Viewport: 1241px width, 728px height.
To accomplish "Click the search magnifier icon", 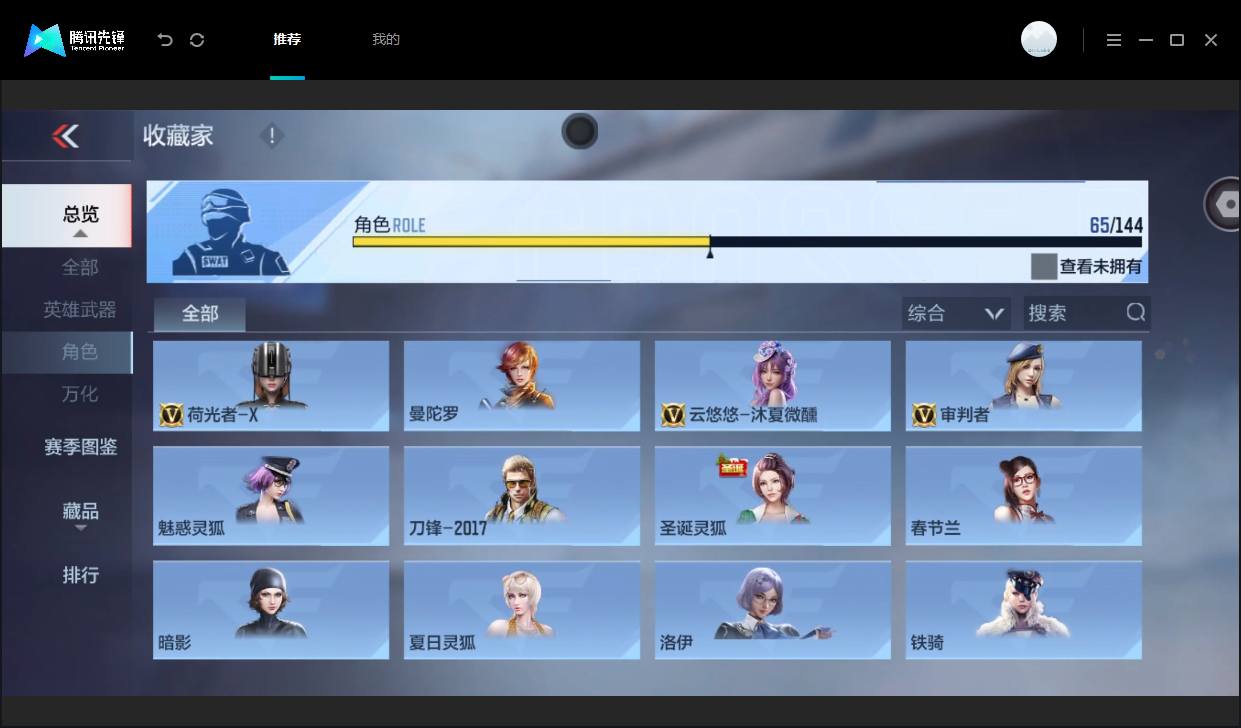I will tap(1135, 312).
